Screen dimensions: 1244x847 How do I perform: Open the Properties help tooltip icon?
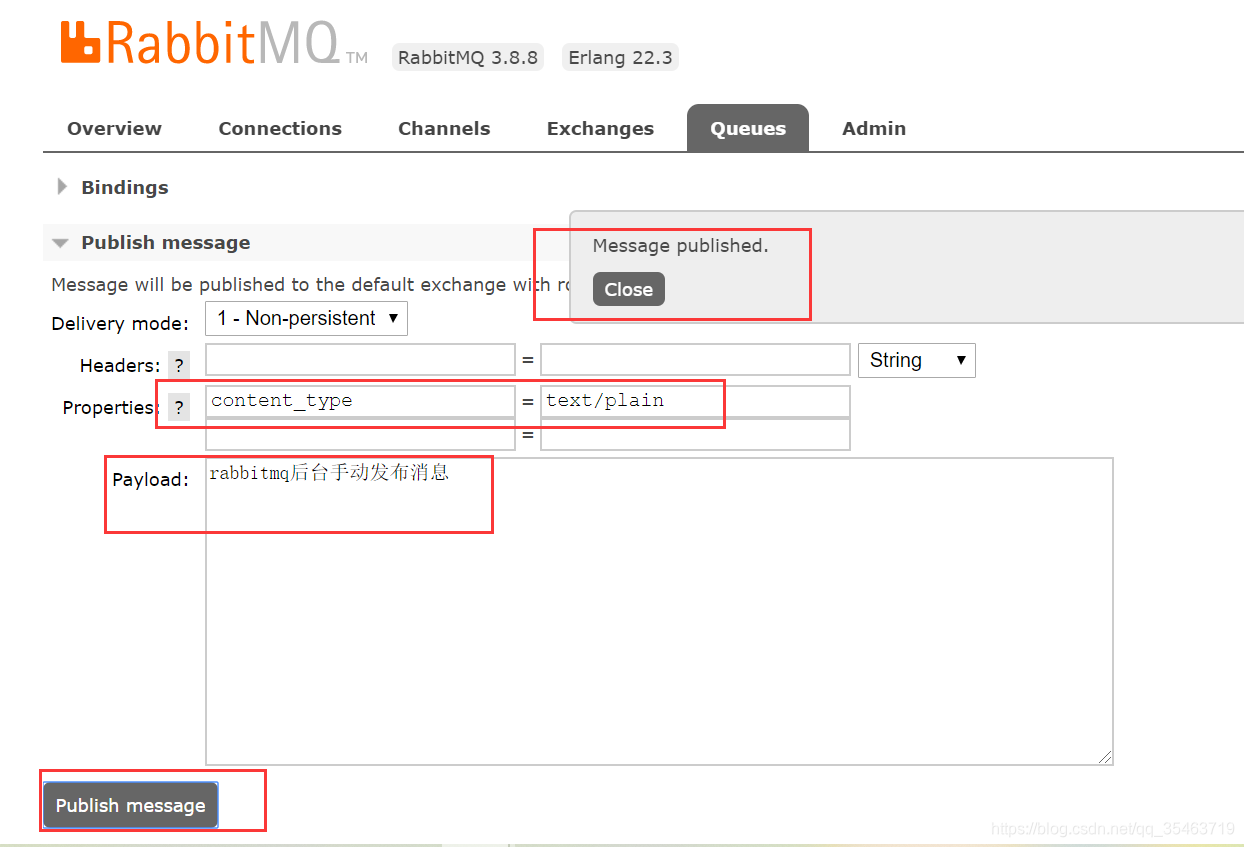click(x=179, y=407)
